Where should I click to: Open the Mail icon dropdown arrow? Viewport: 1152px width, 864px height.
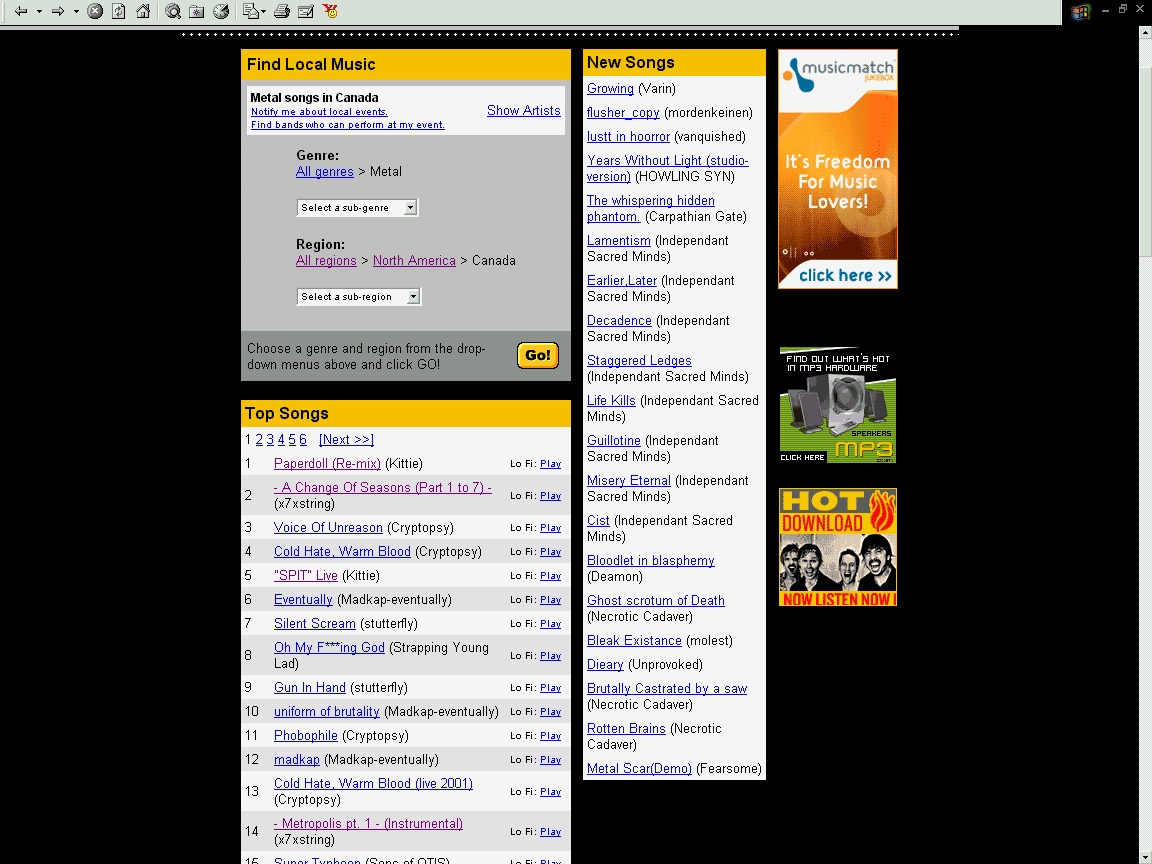(263, 12)
